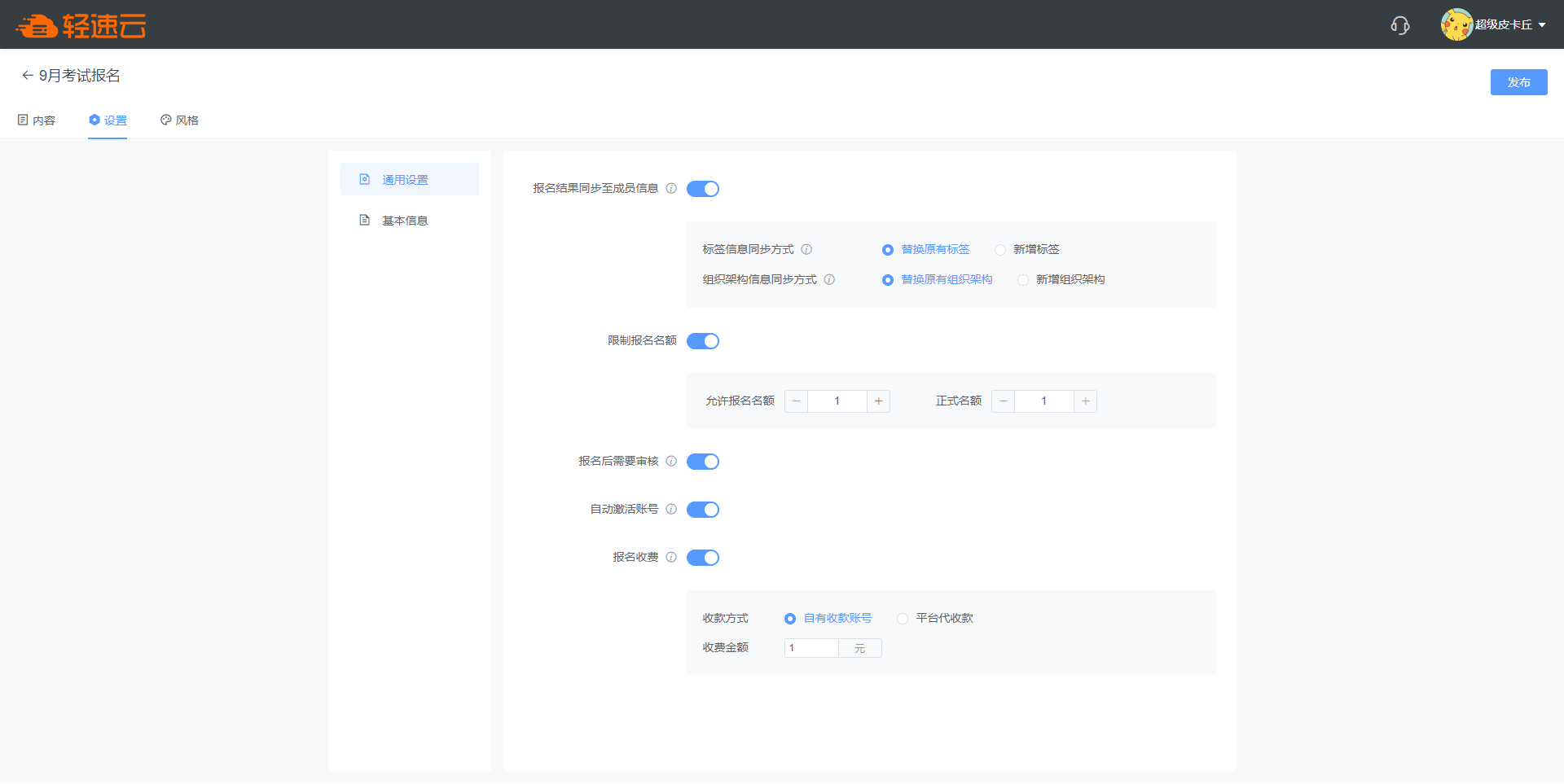Click the back arrow beside 9月考试报名
1564x784 pixels.
[27, 76]
